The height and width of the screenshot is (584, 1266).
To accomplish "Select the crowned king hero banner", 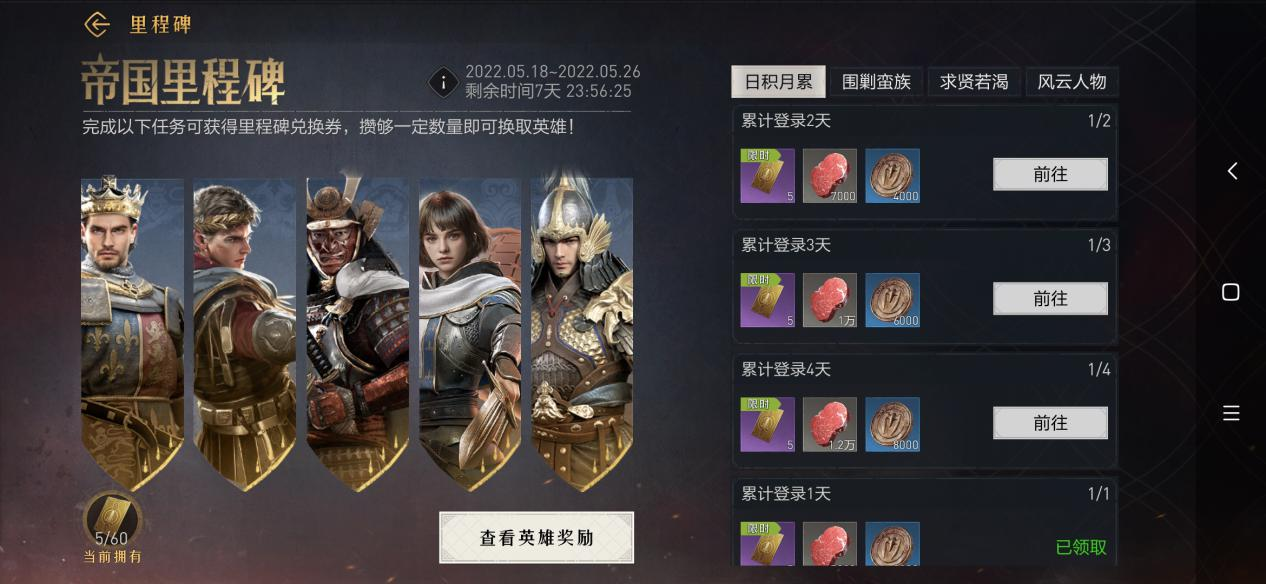I will [x=132, y=330].
